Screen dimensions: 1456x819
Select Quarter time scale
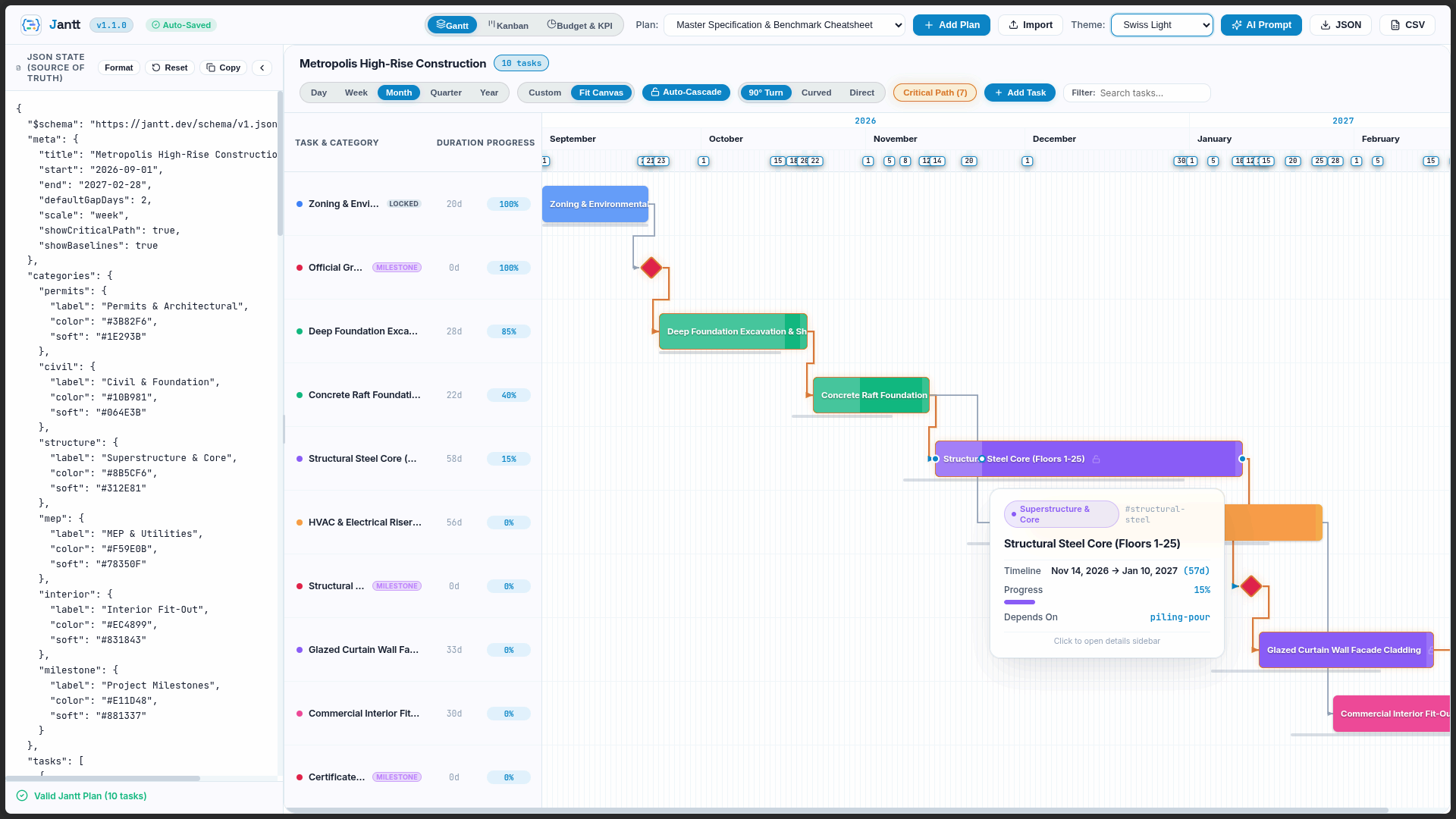(x=446, y=93)
